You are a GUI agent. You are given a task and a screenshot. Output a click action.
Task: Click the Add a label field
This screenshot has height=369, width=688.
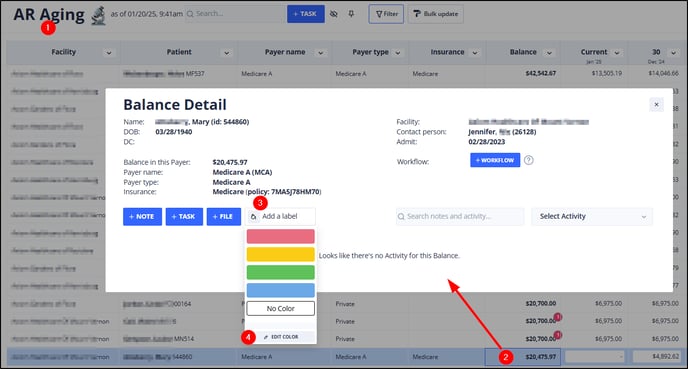(x=280, y=216)
